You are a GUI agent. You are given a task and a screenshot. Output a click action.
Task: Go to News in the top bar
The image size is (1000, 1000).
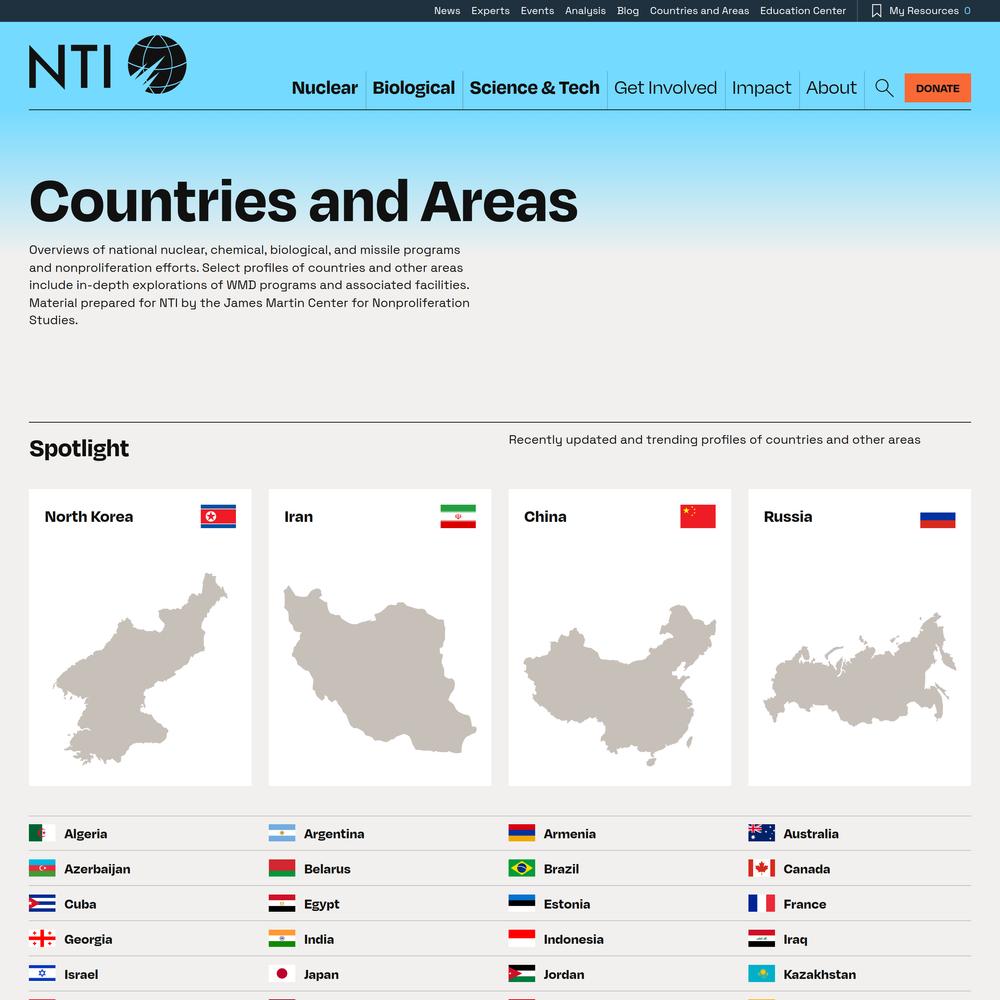tap(447, 11)
